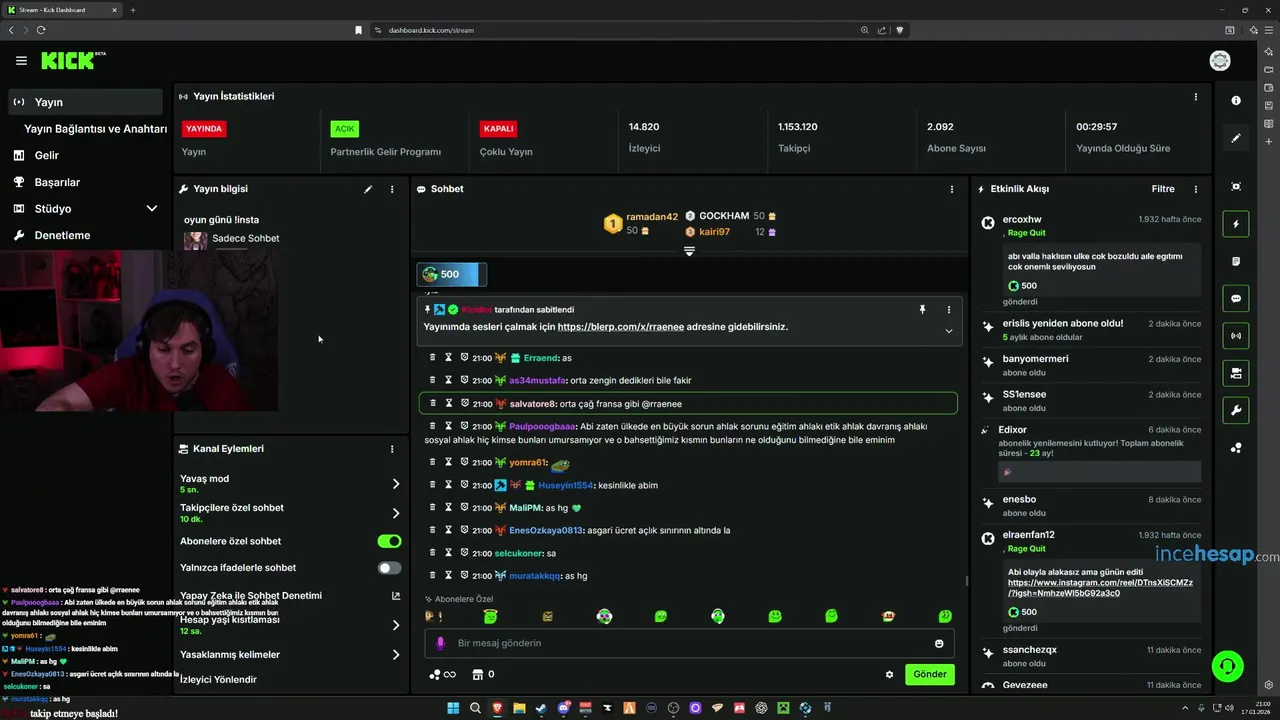Open the Yayın İstatistikleri three-dot menu

point(1195,97)
